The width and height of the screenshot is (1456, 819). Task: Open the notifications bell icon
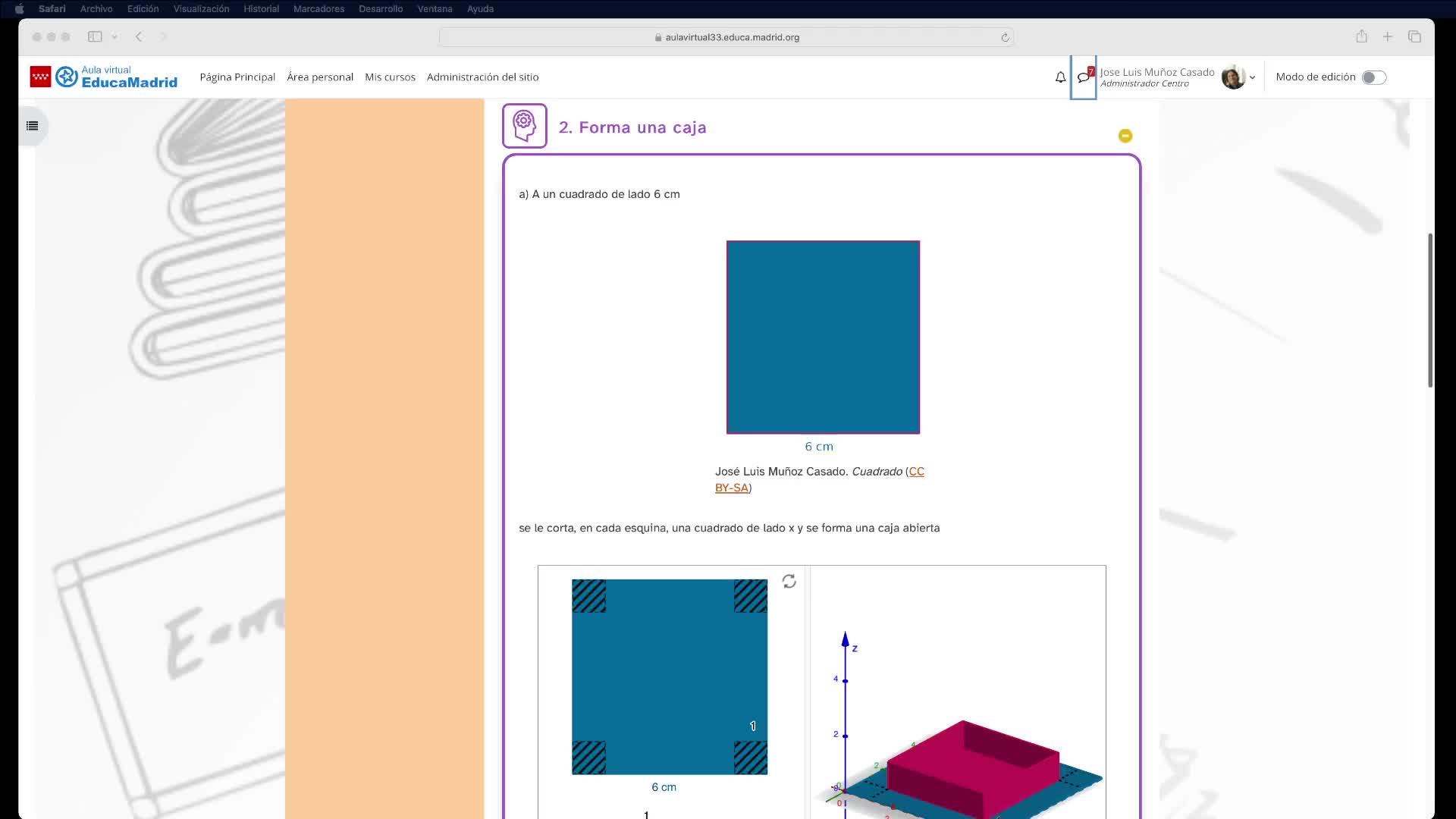pyautogui.click(x=1060, y=77)
